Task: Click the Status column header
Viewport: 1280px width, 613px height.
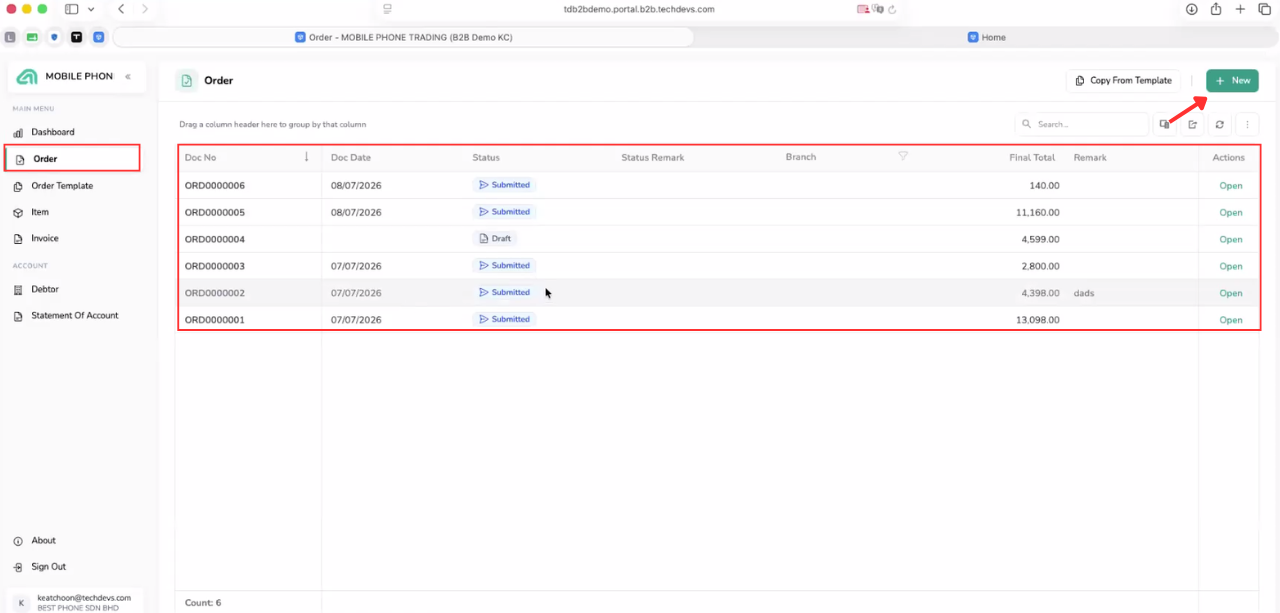Action: click(x=486, y=158)
